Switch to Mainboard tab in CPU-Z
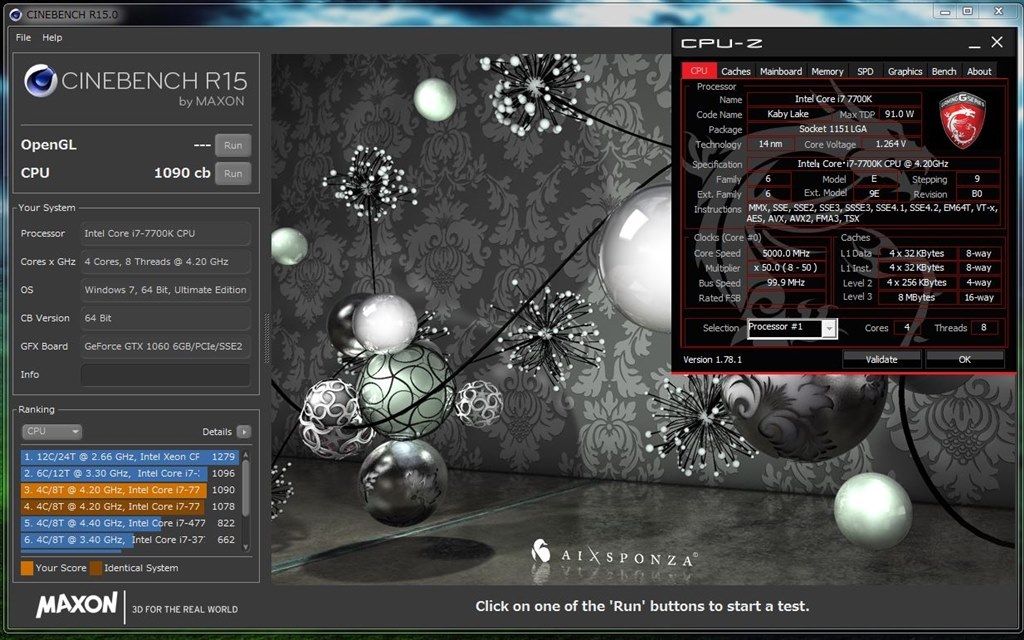The width and height of the screenshot is (1024, 640). [x=781, y=71]
